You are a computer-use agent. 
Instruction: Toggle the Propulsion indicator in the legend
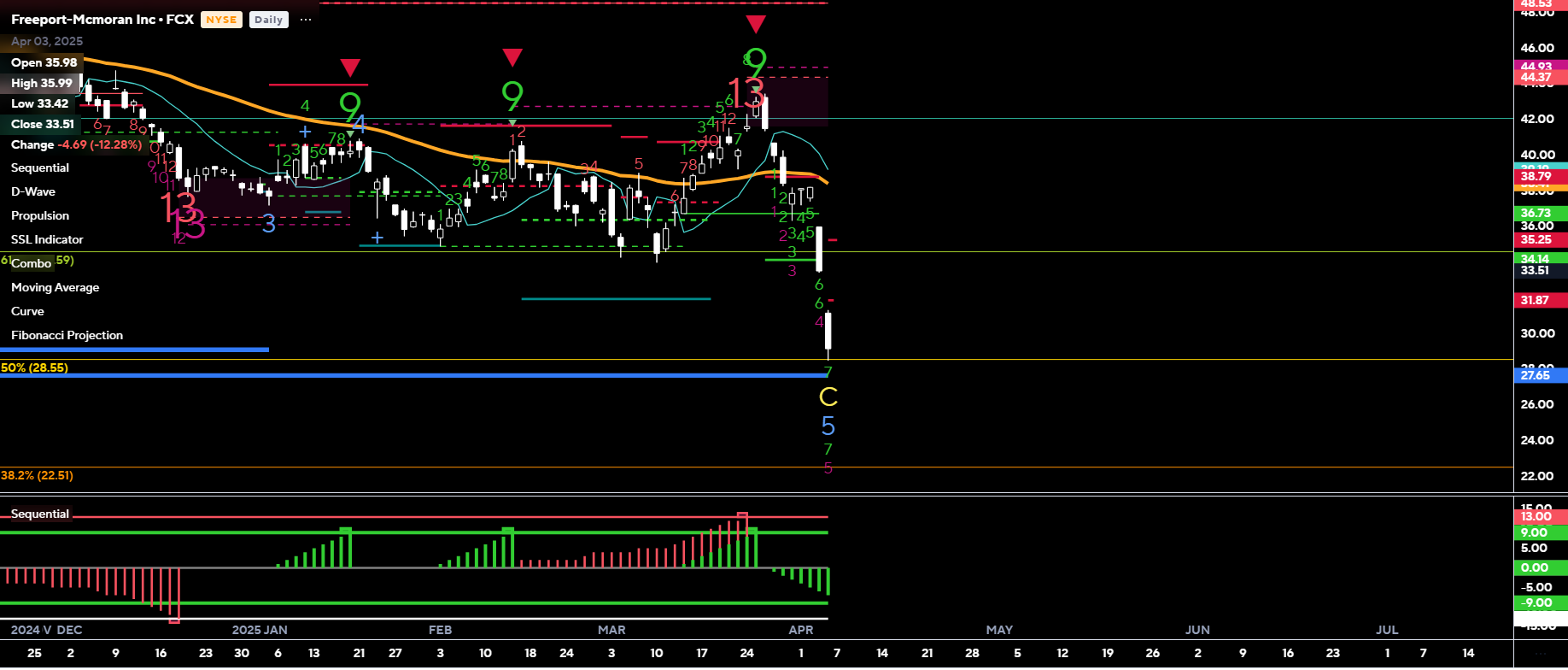pos(40,216)
